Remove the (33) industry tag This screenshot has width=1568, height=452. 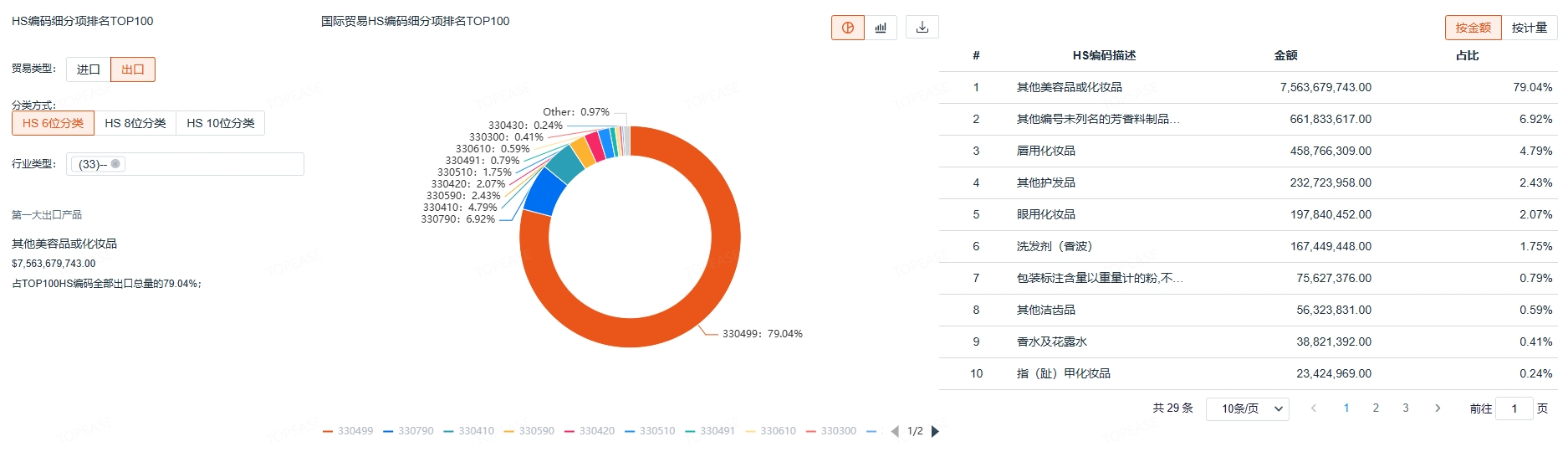coord(115,164)
